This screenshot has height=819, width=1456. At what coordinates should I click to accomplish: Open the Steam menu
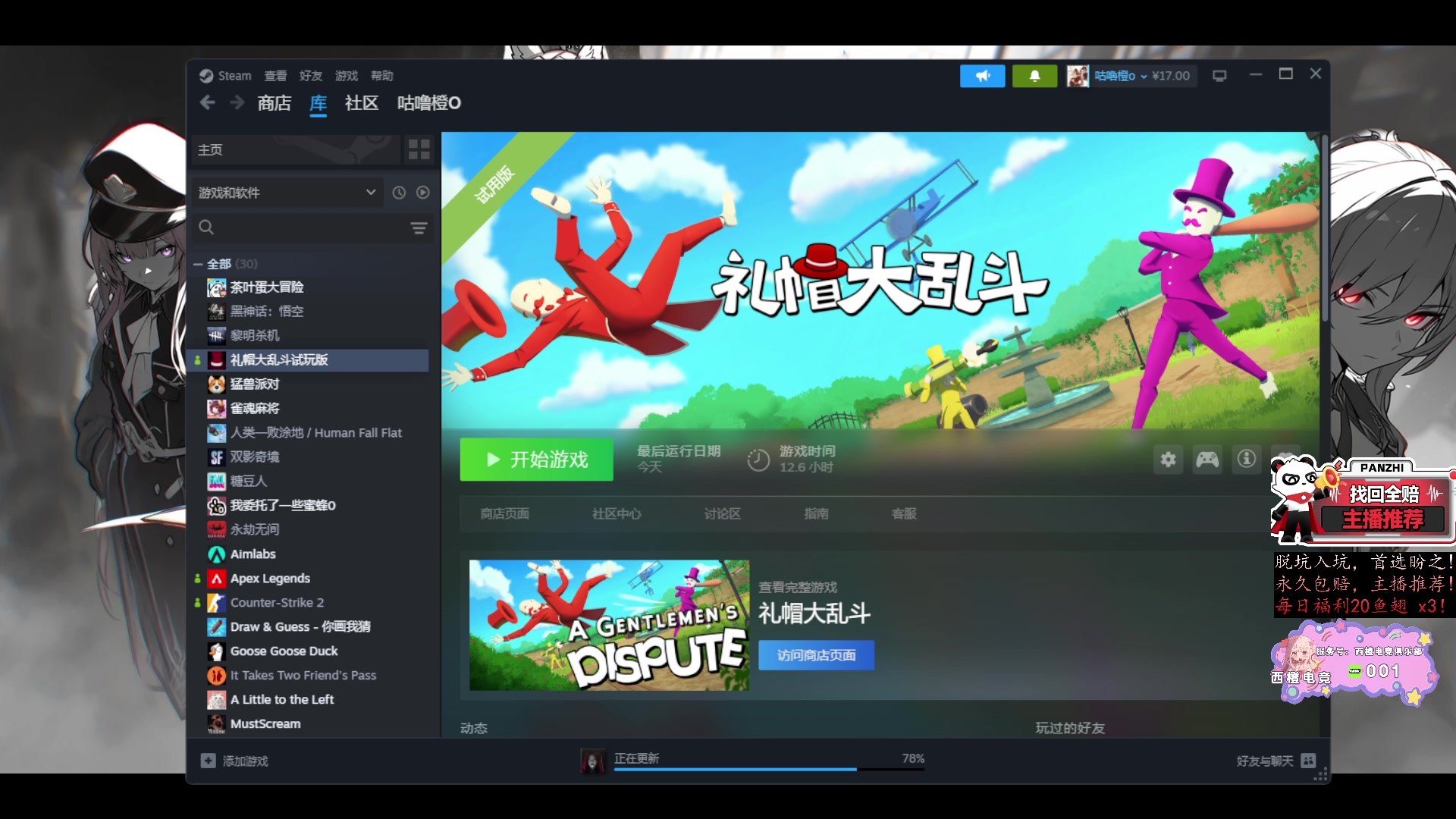(234, 76)
